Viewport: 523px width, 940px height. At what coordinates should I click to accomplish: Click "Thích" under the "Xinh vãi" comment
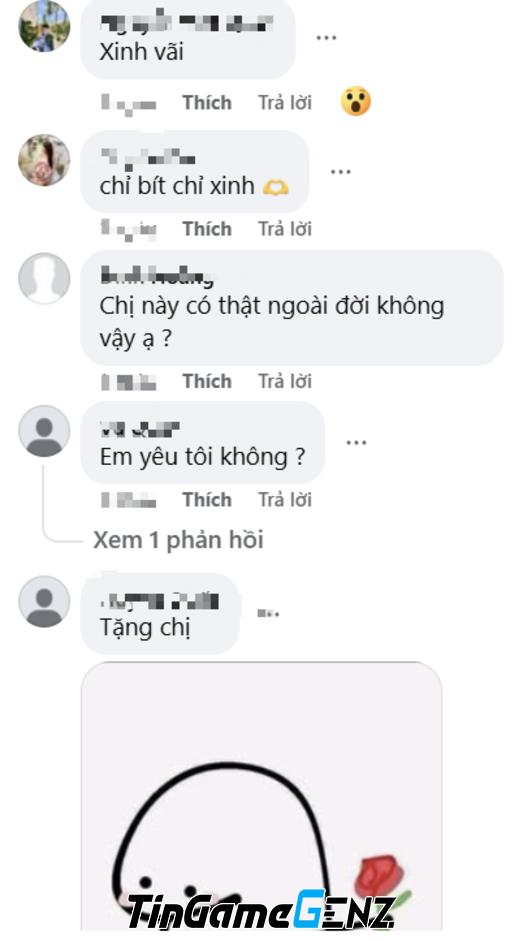pos(207,103)
